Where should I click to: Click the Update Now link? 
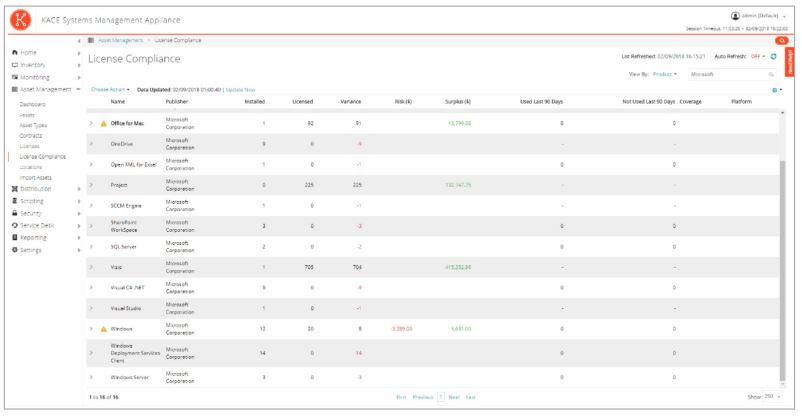click(240, 90)
